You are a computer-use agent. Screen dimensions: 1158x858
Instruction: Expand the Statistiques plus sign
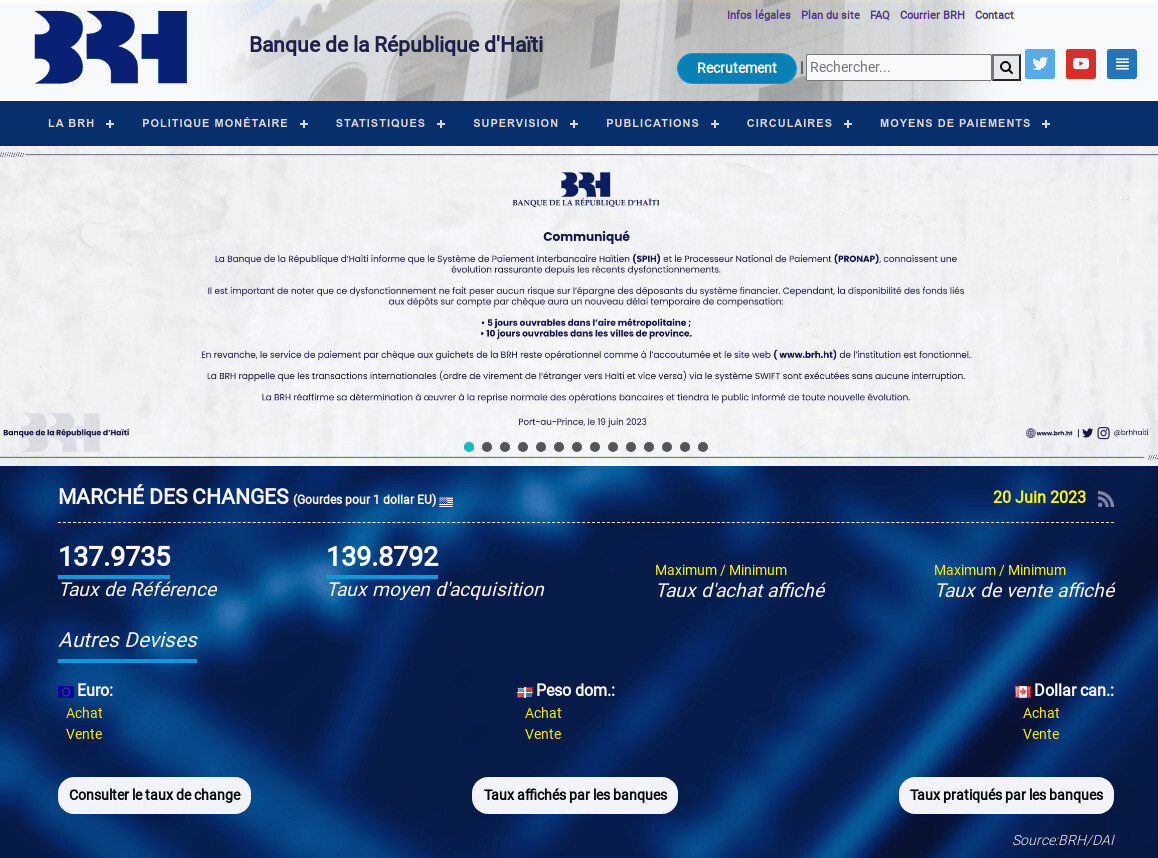[441, 124]
